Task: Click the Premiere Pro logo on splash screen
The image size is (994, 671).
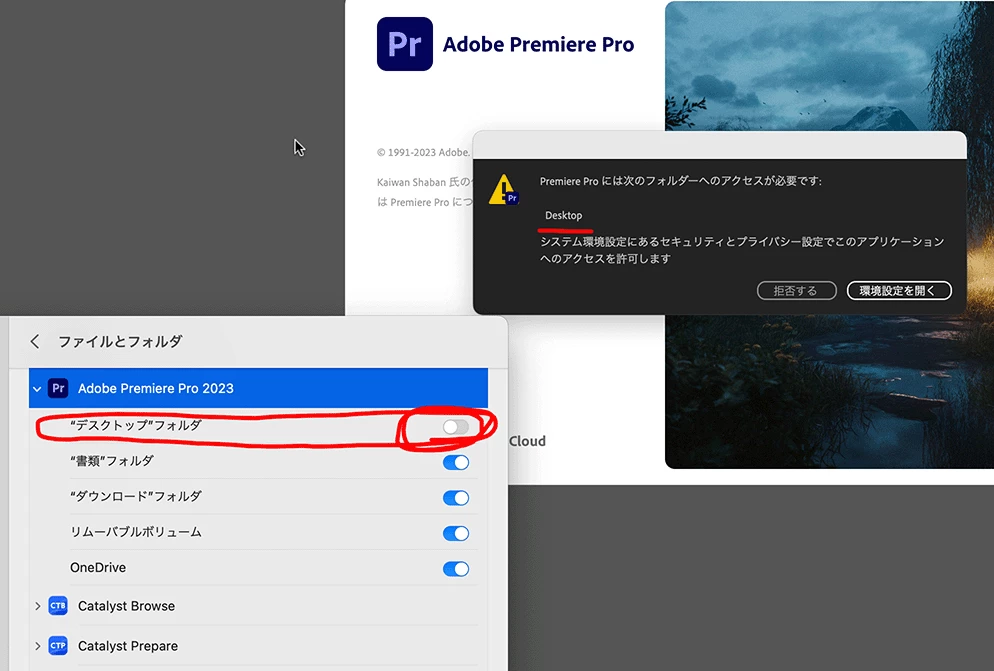Action: [x=404, y=44]
